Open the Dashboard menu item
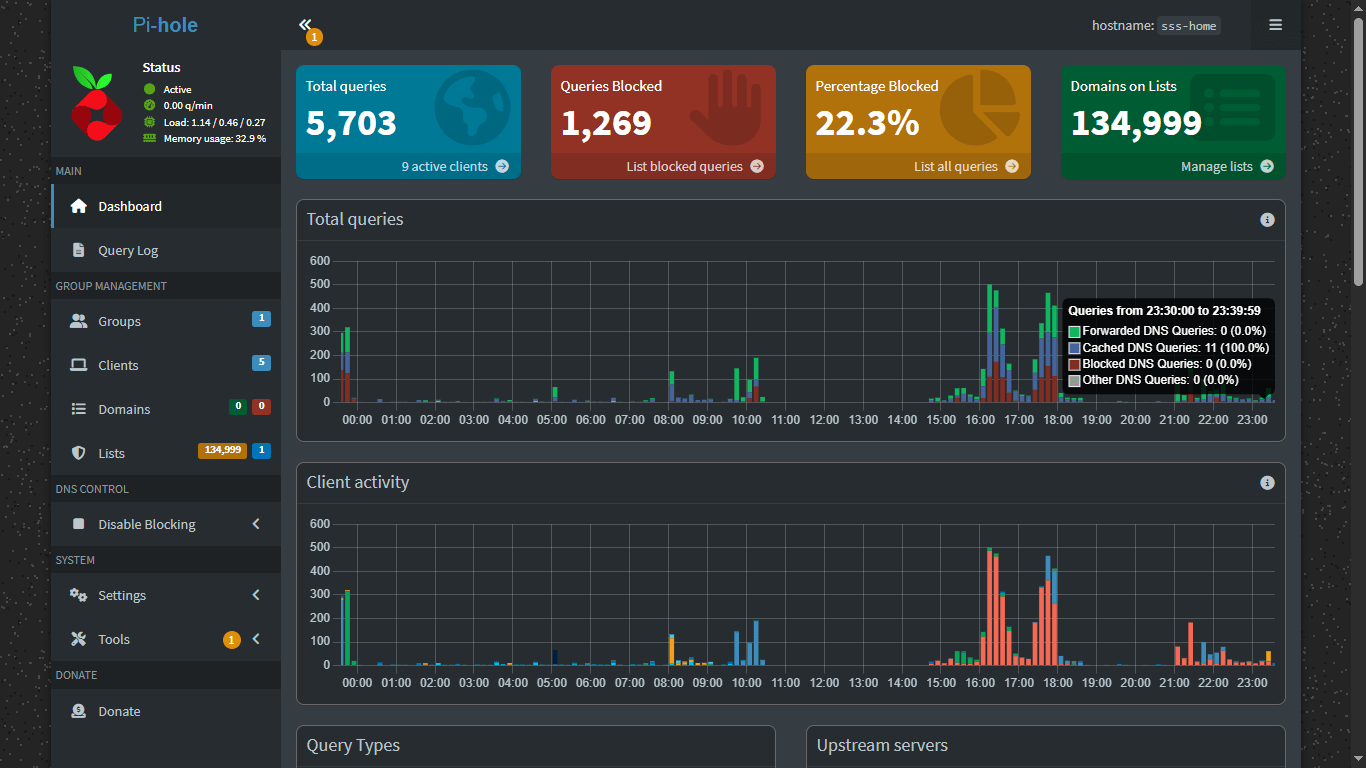 [166, 206]
